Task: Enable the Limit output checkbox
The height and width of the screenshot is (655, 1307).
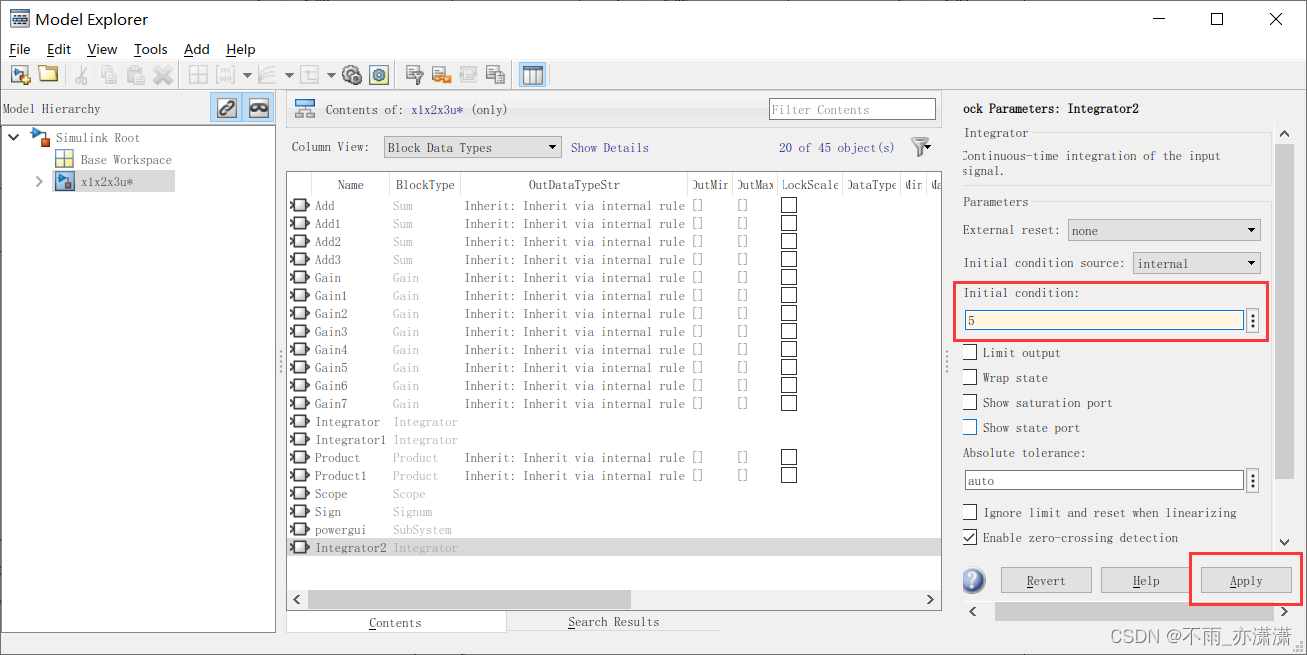Action: click(x=969, y=352)
